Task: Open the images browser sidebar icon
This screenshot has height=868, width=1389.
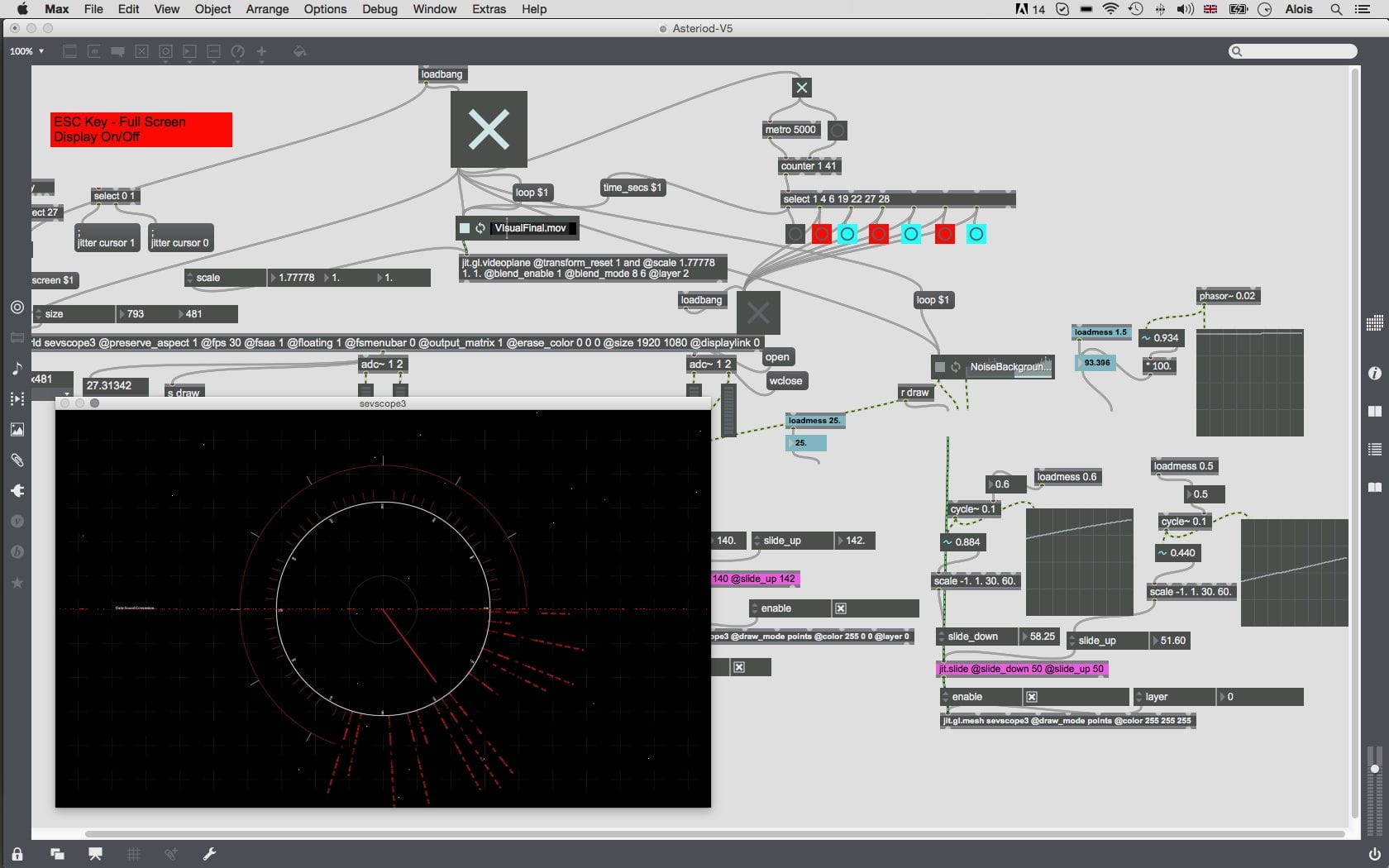Action: click(17, 430)
